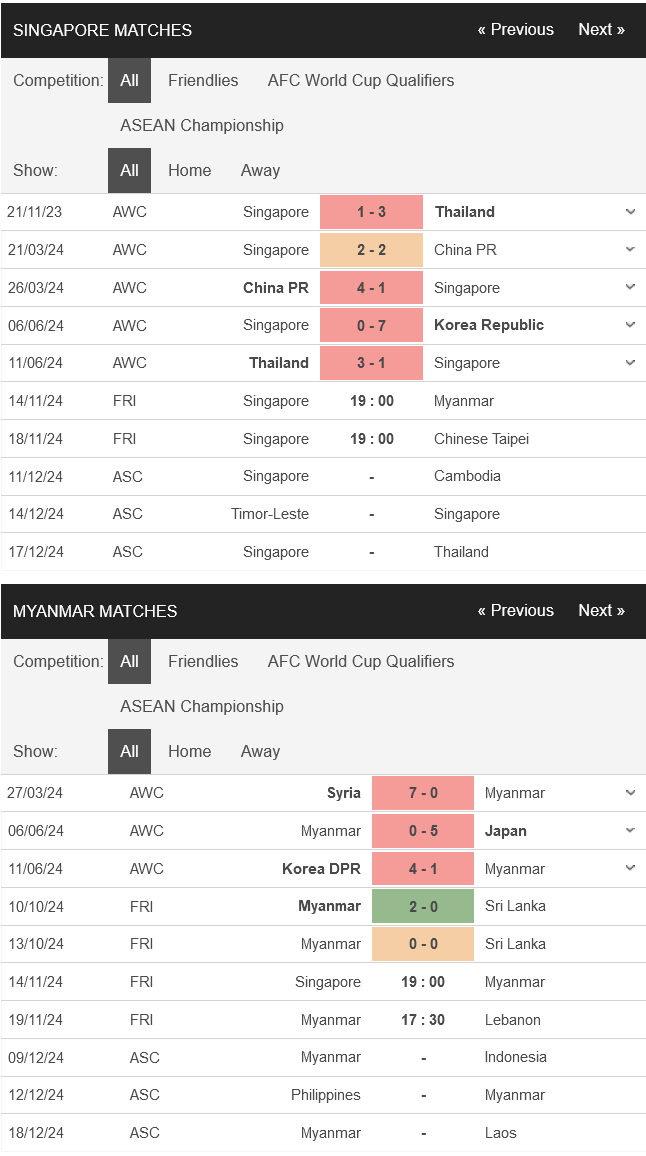Go to Next Myanmar matches page
Image resolution: width=646 pixels, height=1156 pixels.
point(601,610)
